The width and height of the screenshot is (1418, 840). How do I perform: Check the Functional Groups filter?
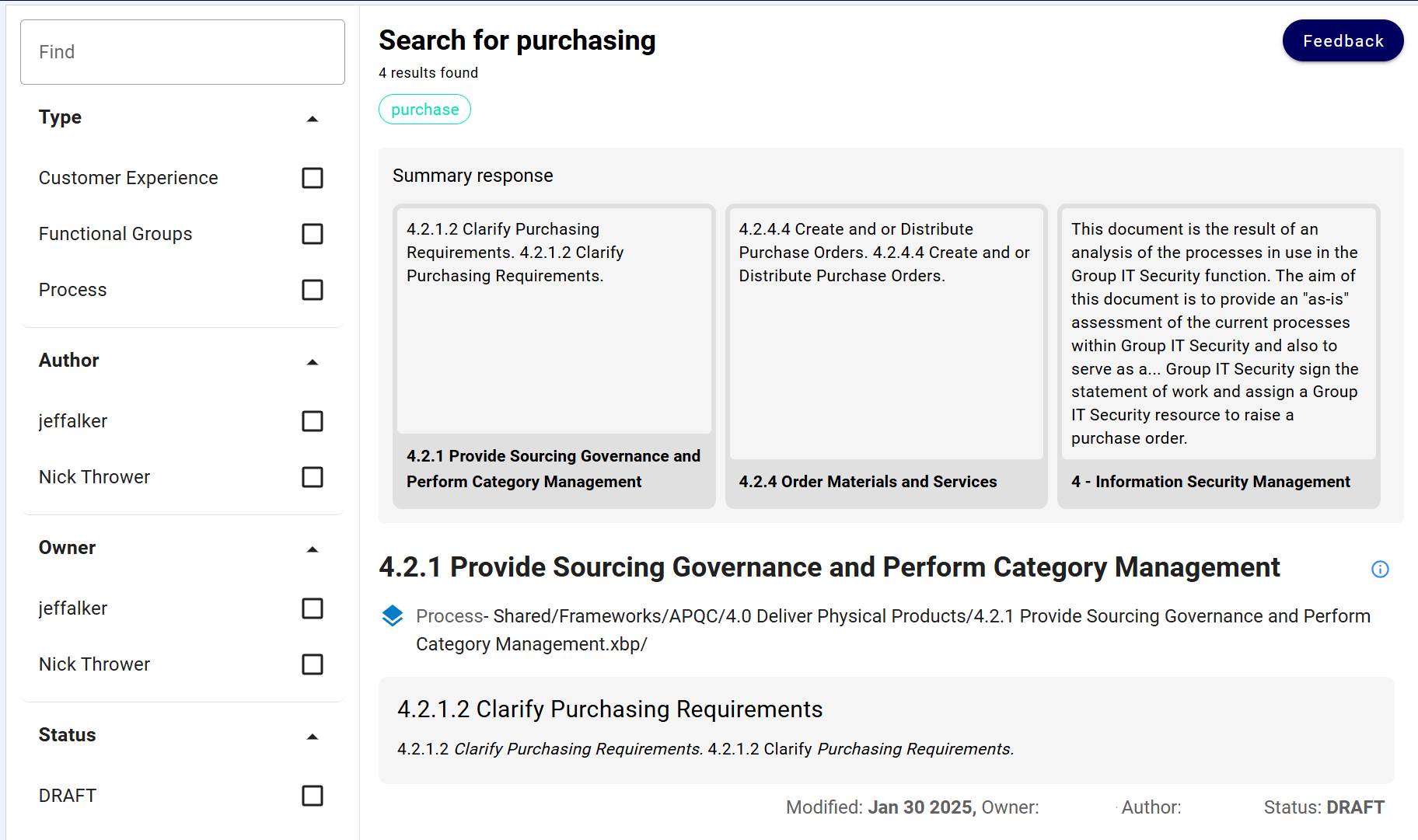click(312, 234)
